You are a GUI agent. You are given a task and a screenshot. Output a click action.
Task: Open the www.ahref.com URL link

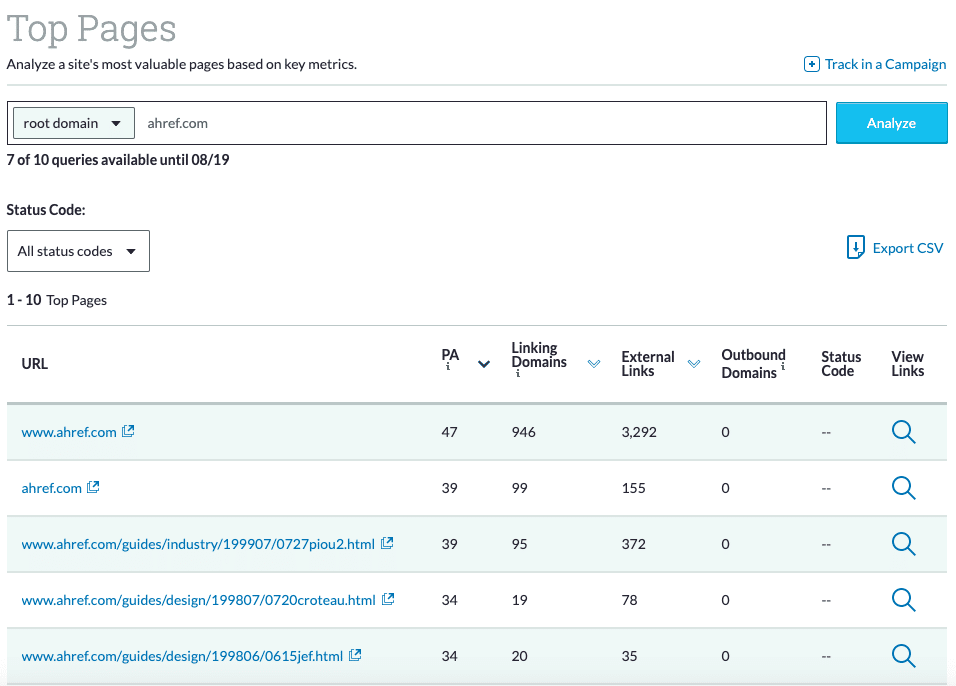point(69,432)
